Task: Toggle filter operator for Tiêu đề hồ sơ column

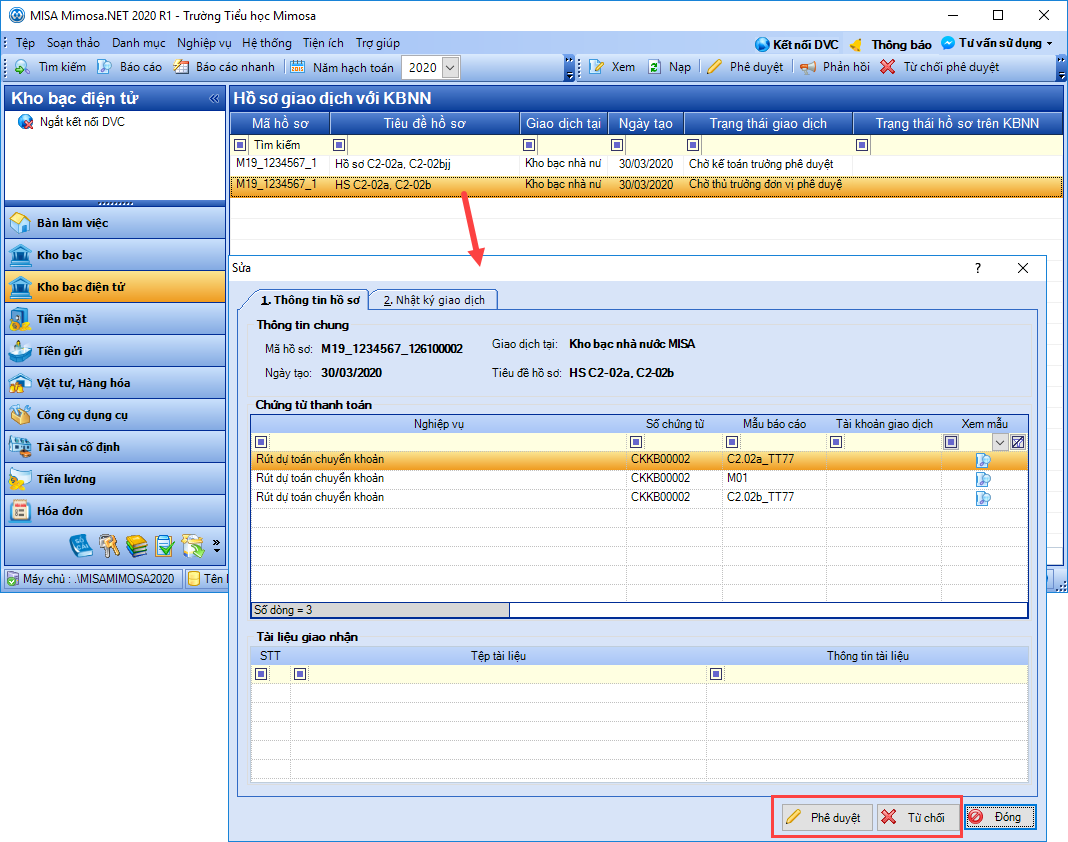Action: pos(339,145)
